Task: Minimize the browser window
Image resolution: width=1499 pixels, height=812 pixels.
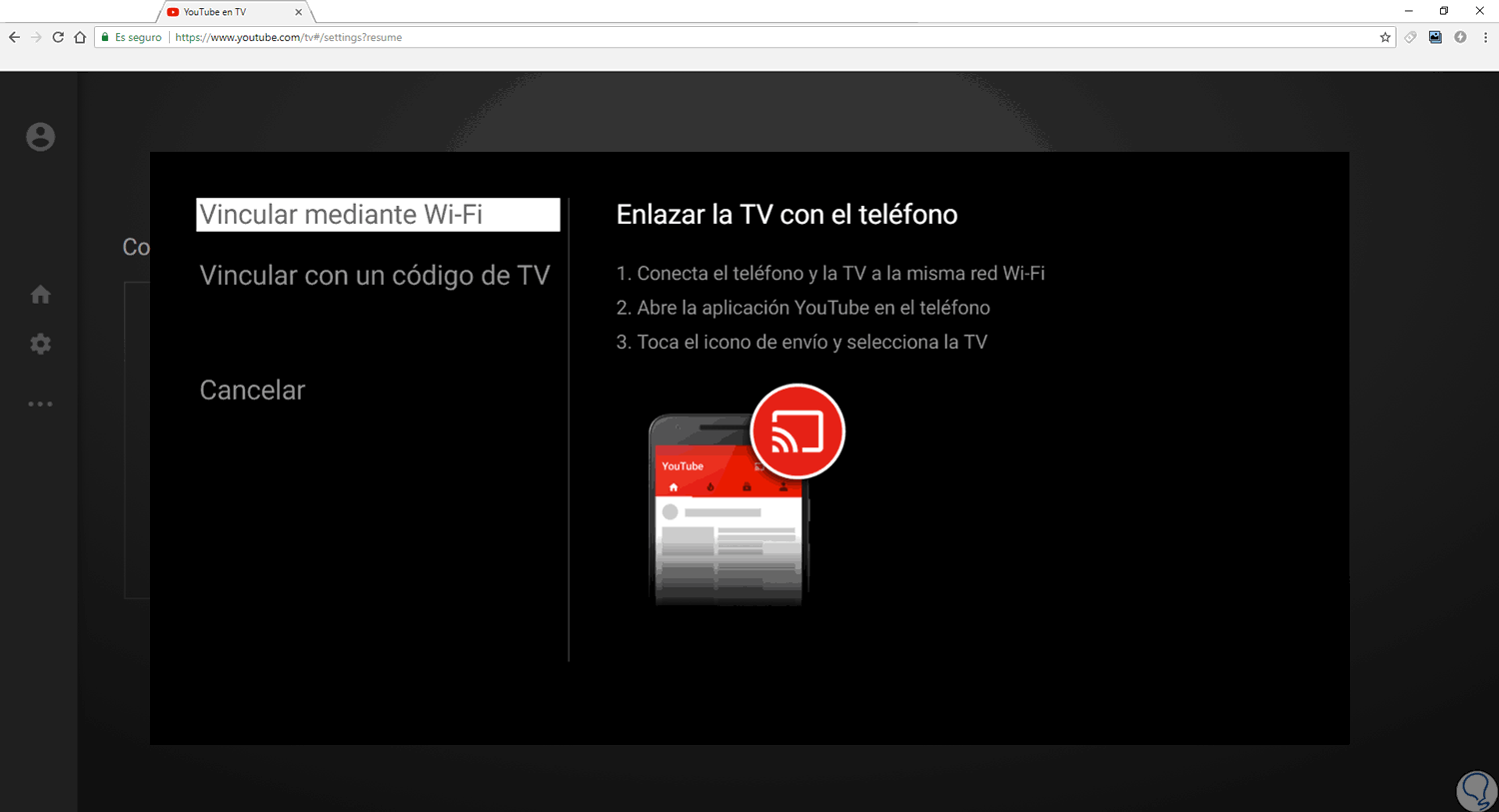Action: [x=1409, y=11]
